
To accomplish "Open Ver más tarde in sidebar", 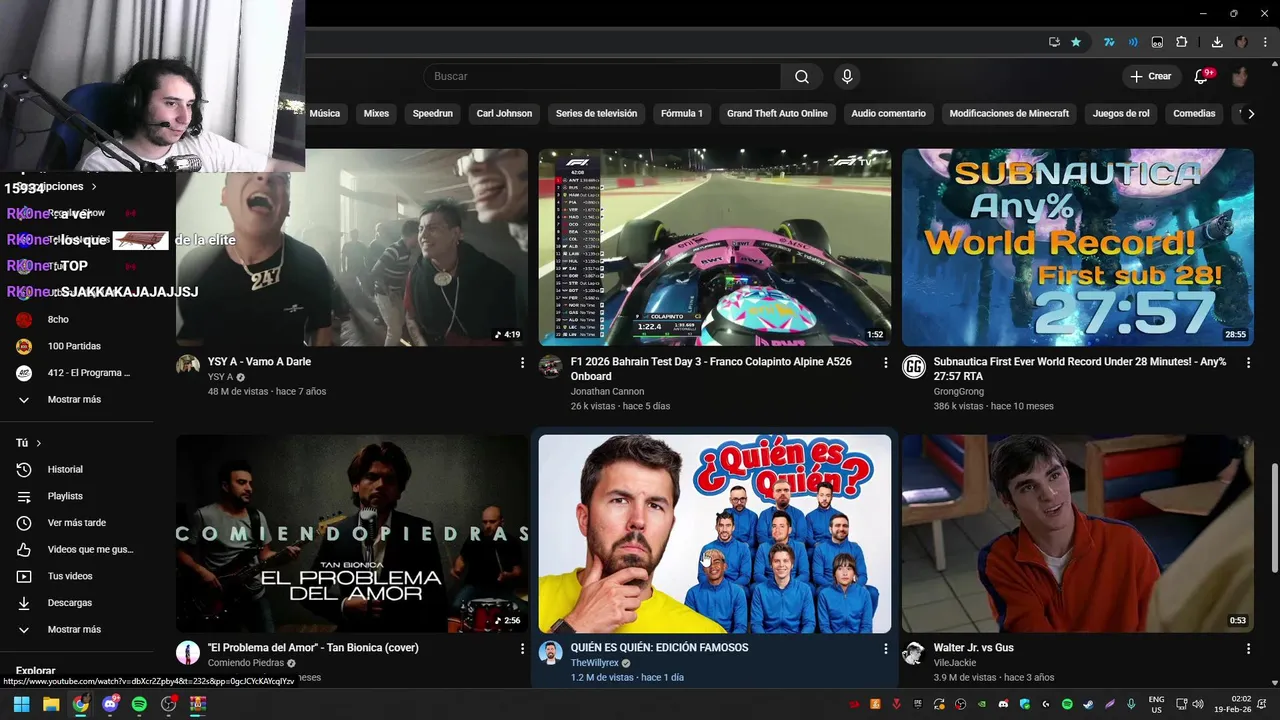I will point(78,523).
